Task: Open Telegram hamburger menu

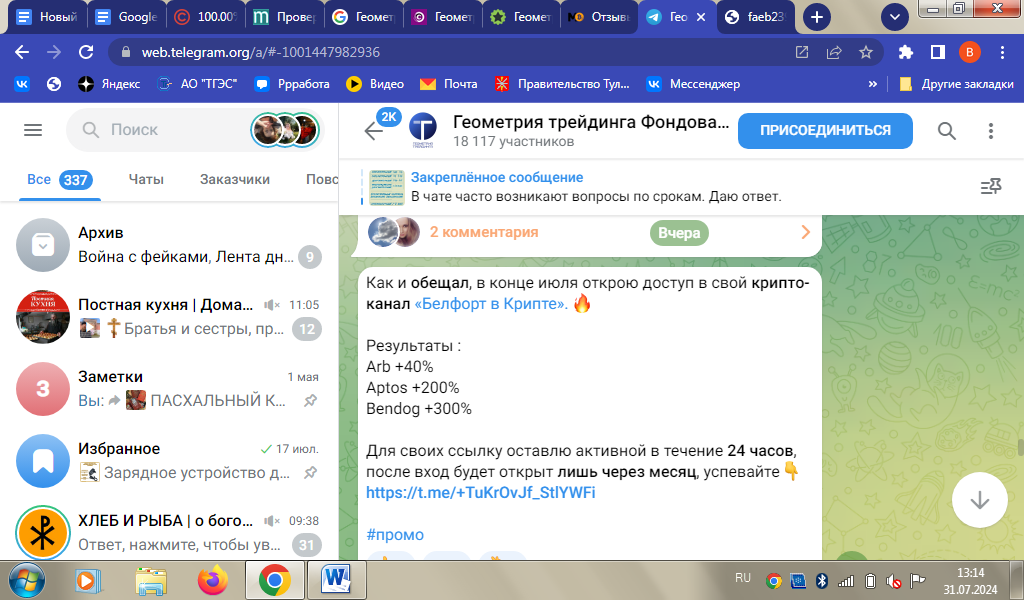Action: (x=33, y=130)
